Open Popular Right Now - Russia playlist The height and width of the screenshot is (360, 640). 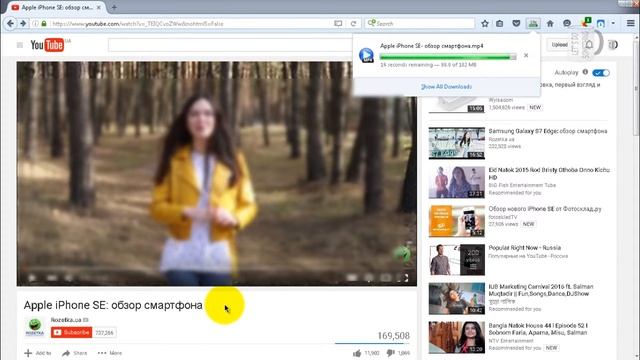coord(524,248)
